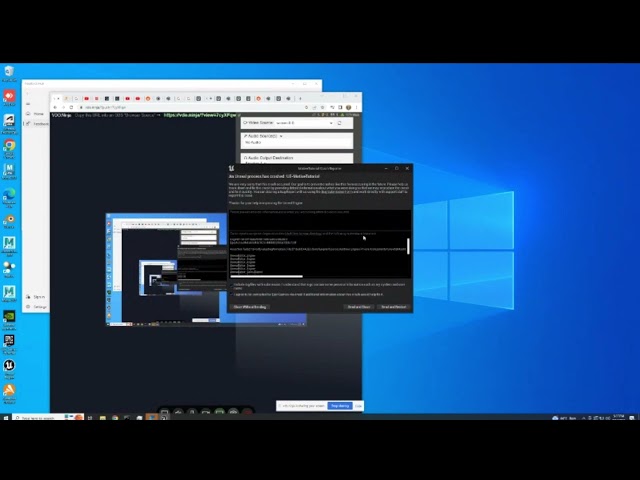Screen dimensions: 640x480
Task: Open Settings in Feedback Hub sidebar
Action: pos(37,307)
